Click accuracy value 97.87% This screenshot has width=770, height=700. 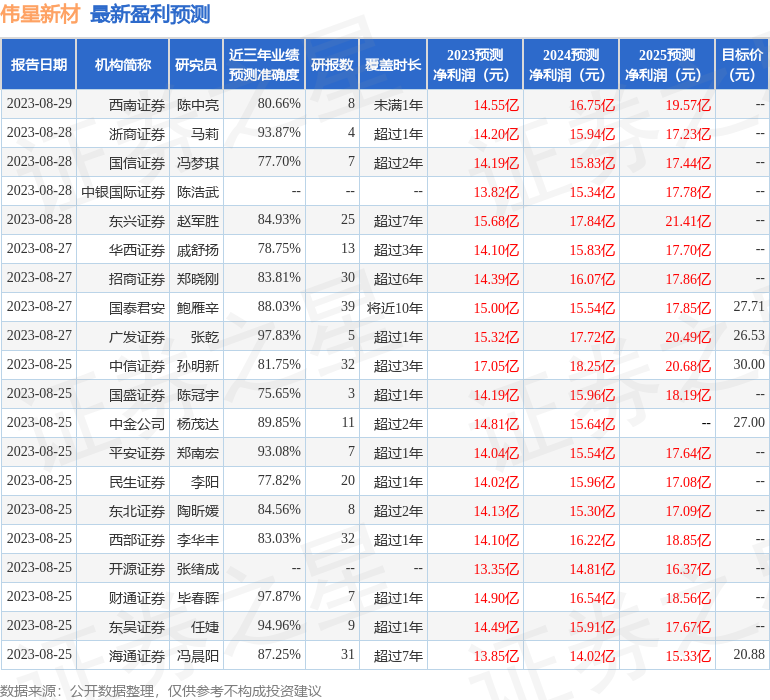click(x=279, y=596)
